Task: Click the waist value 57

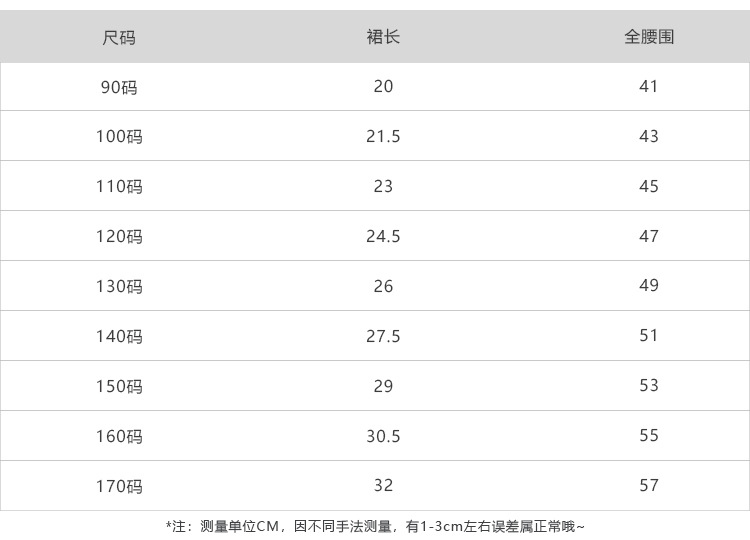Action: point(649,486)
